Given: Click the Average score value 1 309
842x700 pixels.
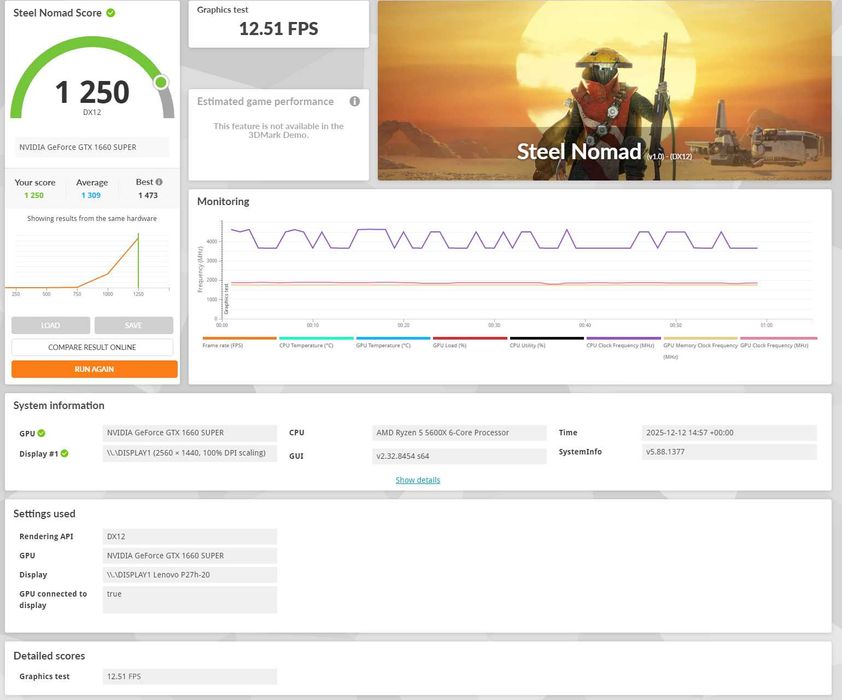Looking at the screenshot, I should pos(91,195).
